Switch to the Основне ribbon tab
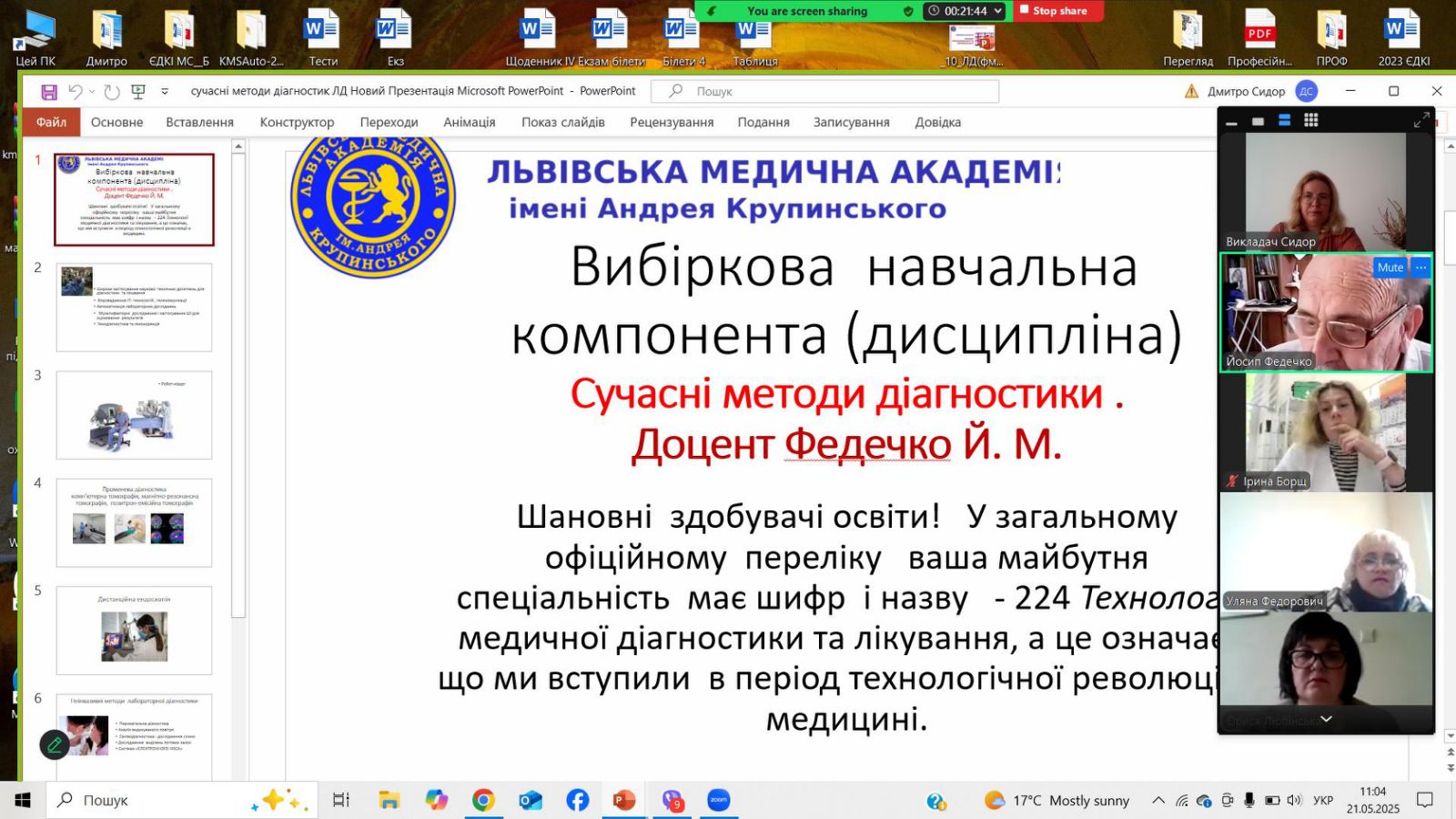Screen dimensions: 1456x819 [116, 122]
